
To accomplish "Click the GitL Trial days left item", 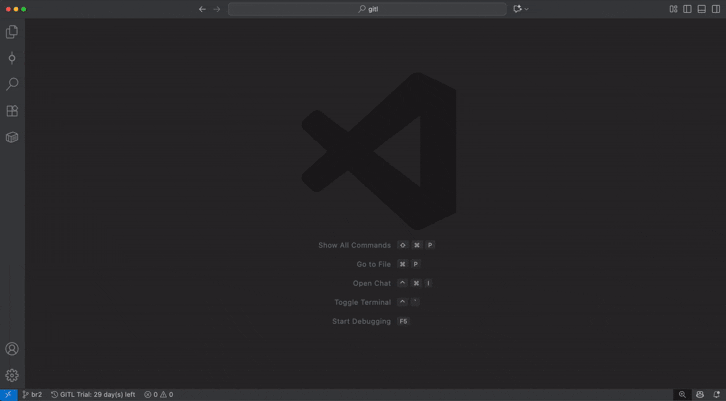I will [93, 394].
